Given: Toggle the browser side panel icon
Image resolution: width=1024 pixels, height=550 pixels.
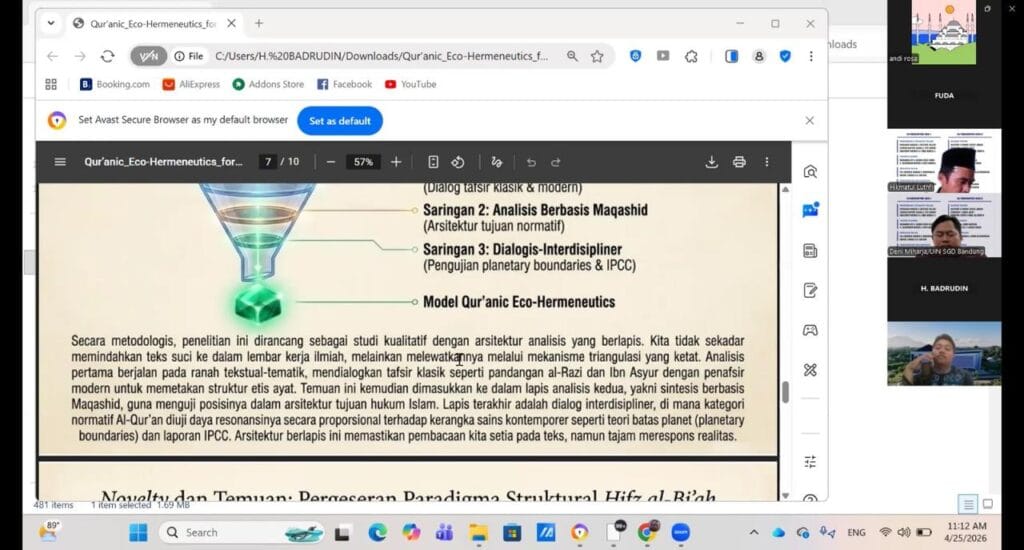Looking at the screenshot, I should pos(731,56).
